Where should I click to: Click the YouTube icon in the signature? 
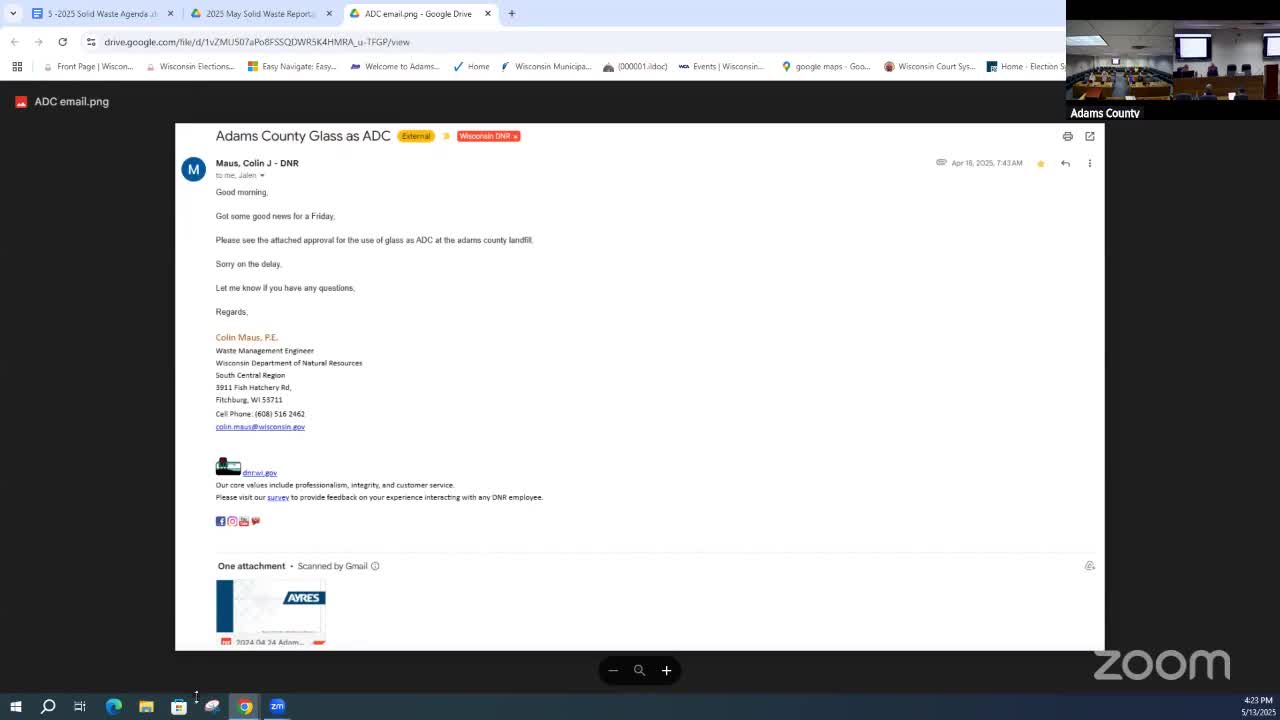pyautogui.click(x=244, y=521)
